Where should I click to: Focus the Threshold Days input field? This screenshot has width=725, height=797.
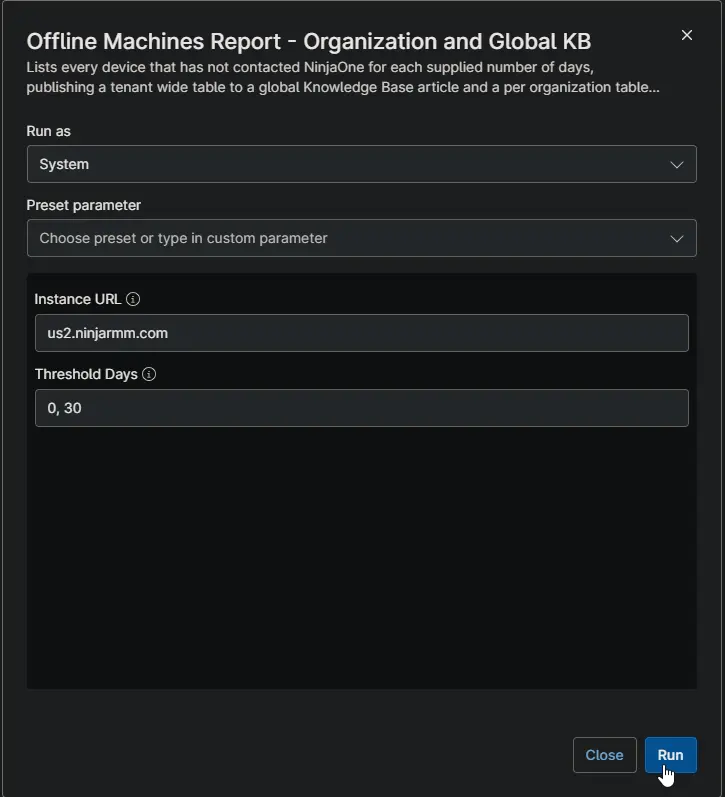click(x=361, y=408)
